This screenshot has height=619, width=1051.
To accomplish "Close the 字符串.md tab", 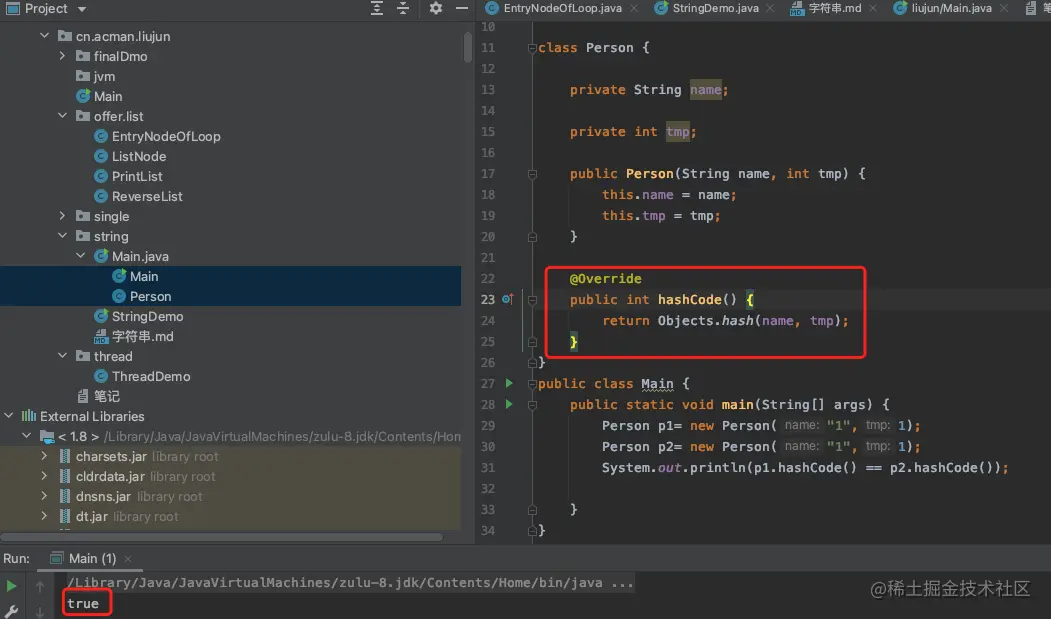I will (x=873, y=9).
